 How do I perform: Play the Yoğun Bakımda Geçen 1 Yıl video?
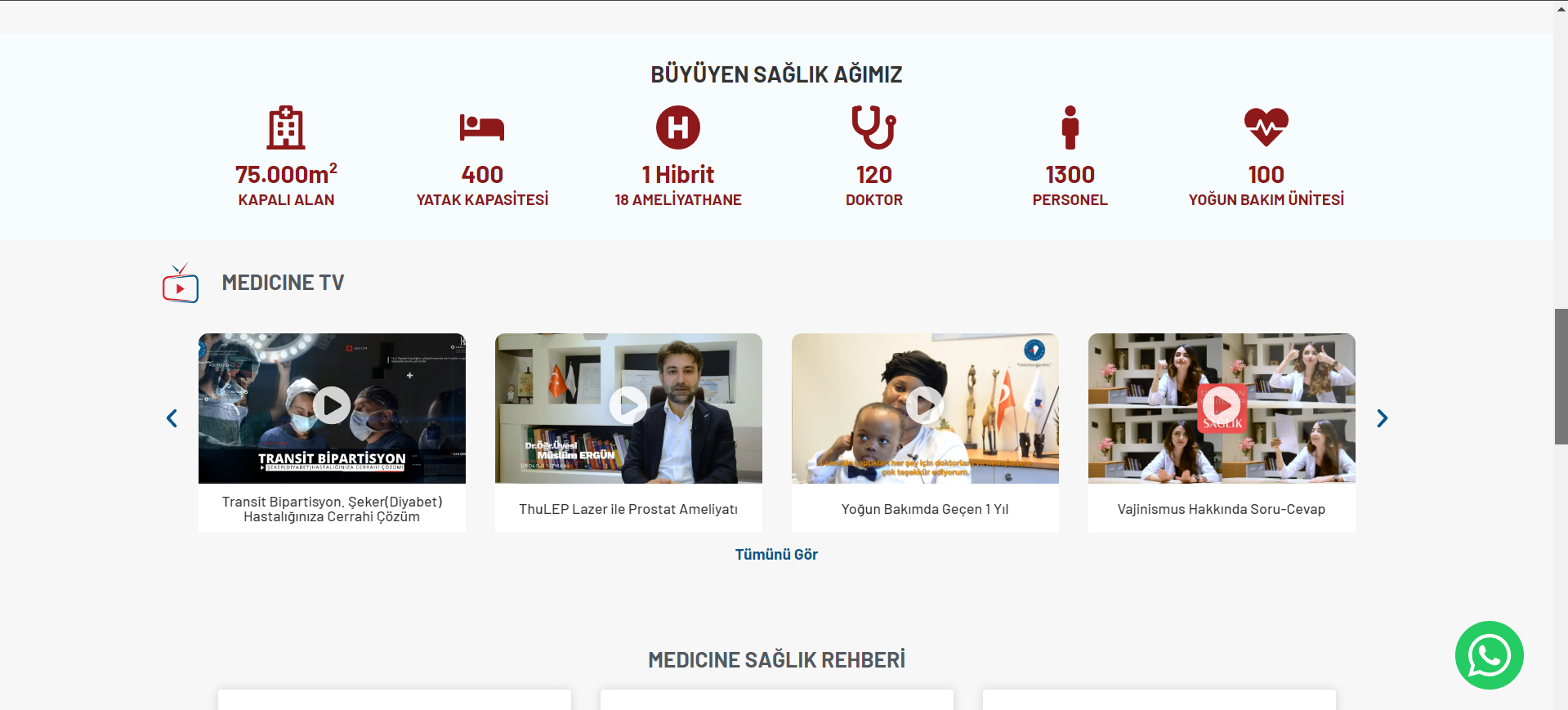[925, 405]
